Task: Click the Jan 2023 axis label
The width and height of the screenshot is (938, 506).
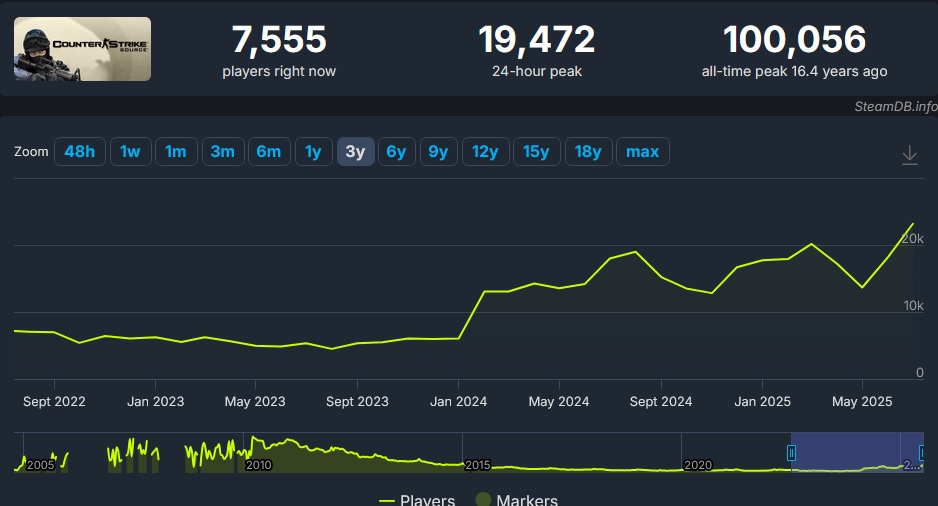Action: (156, 401)
